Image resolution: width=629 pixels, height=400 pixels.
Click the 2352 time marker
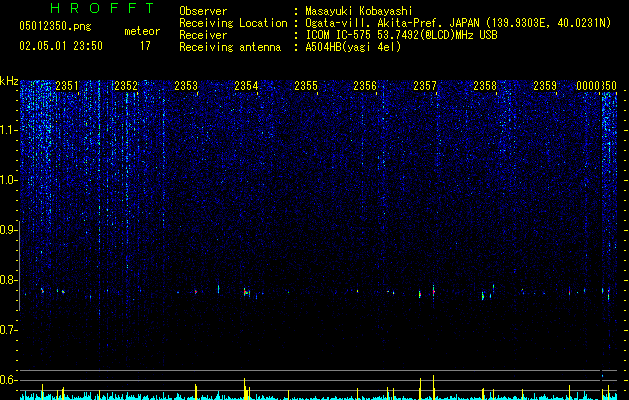coord(126,86)
